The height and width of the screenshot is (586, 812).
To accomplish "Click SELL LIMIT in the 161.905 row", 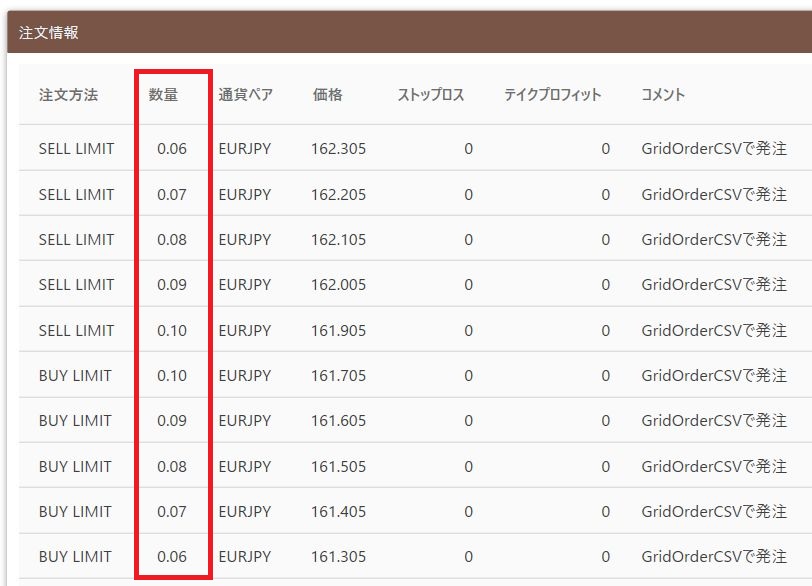I will click(x=76, y=330).
